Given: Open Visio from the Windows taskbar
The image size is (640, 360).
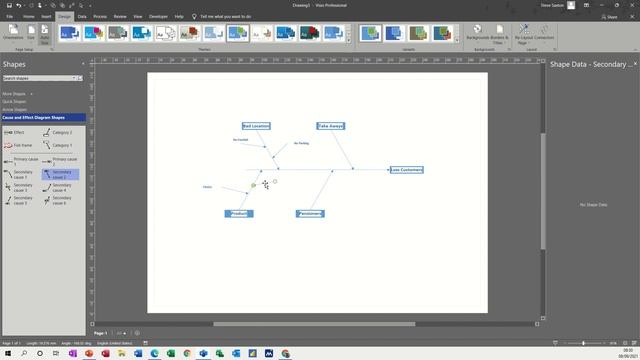Looking at the screenshot, I should 203,353.
